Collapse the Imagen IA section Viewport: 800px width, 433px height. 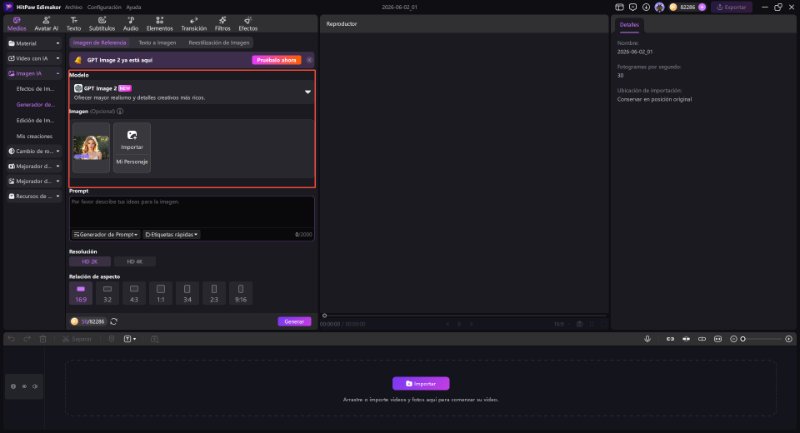(34, 73)
